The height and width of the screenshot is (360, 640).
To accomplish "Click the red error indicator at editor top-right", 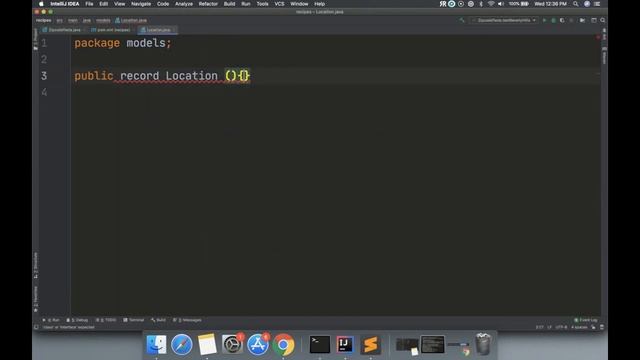I will 598,37.
